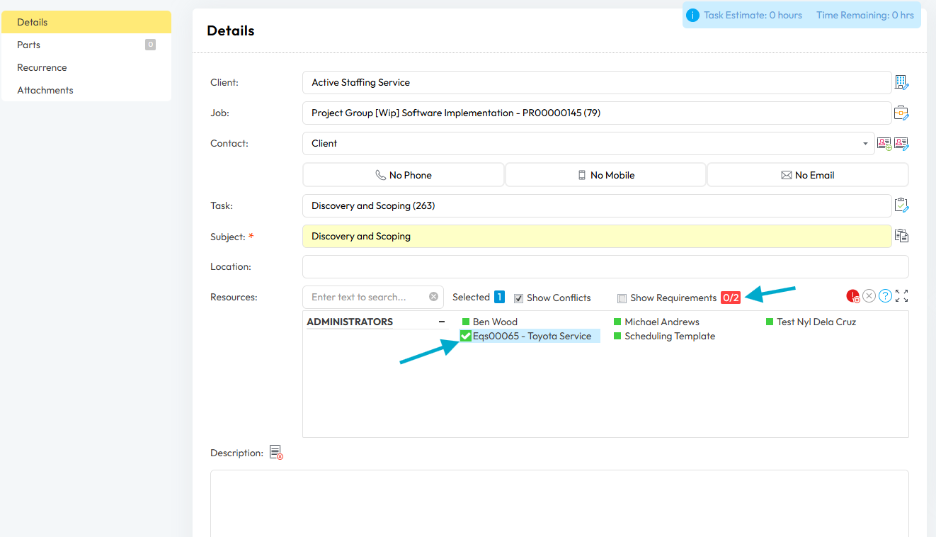This screenshot has height=537, width=936.
Task: Open the Recurrence tab
Action: (42, 68)
